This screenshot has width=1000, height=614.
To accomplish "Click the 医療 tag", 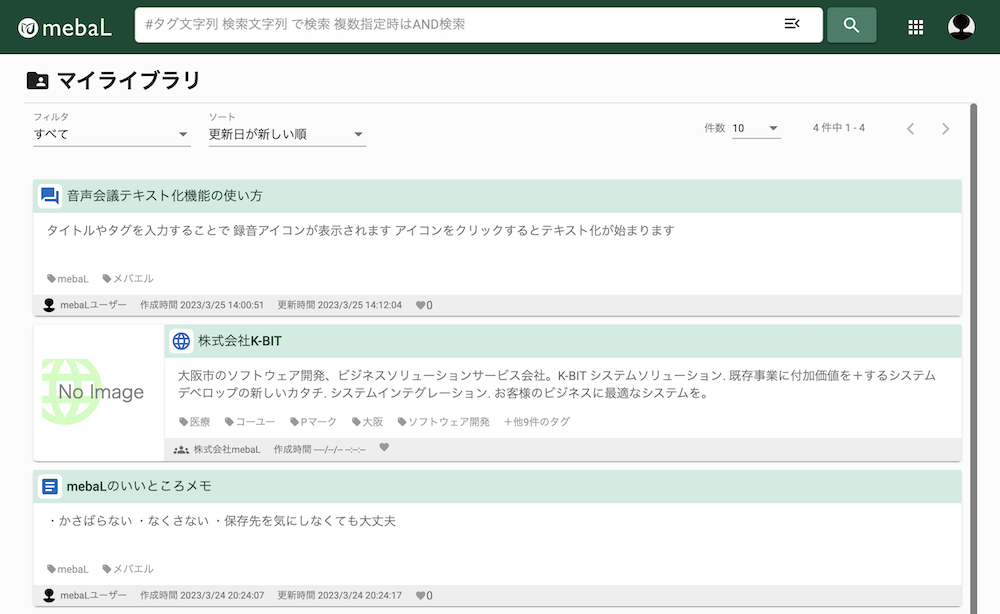I will point(195,421).
